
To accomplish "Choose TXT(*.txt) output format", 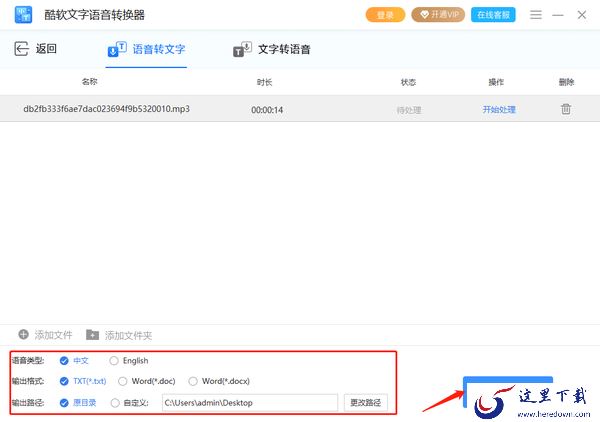I will click(x=64, y=381).
